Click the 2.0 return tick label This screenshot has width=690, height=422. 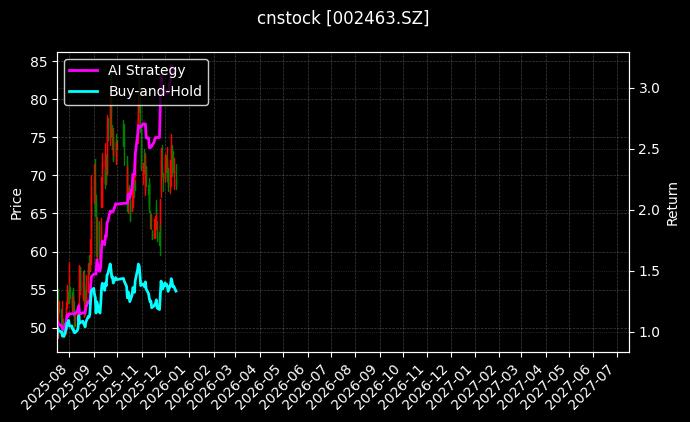(650, 210)
